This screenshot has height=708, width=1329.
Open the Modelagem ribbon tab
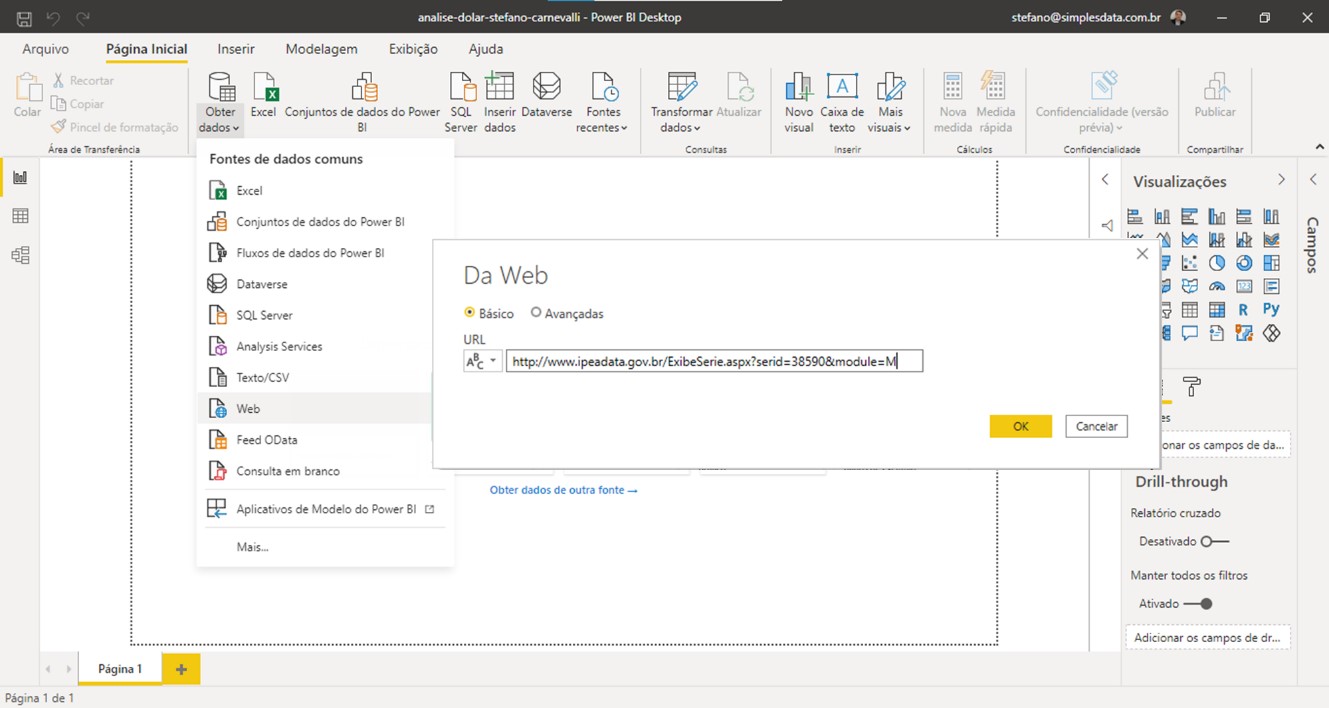tap(321, 49)
